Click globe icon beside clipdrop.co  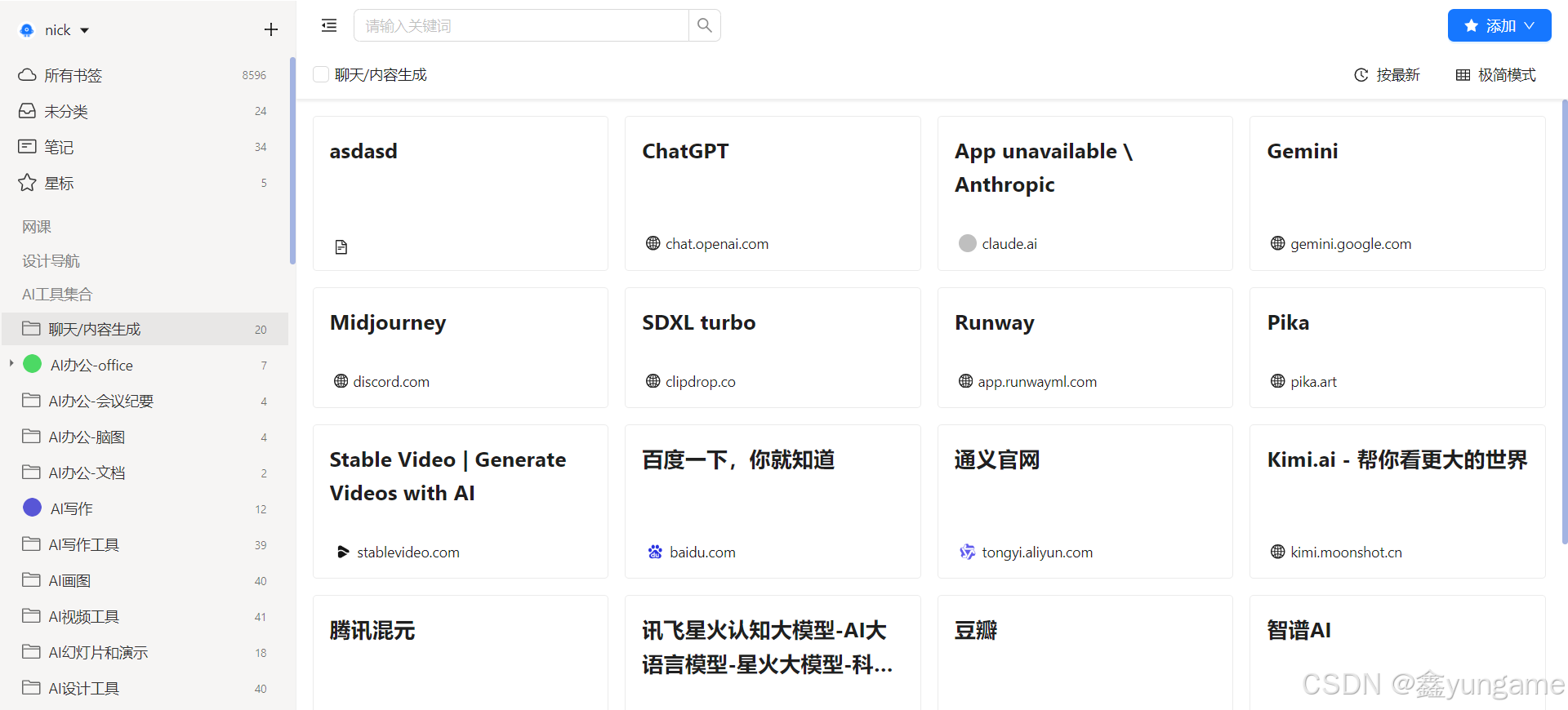[x=653, y=381]
